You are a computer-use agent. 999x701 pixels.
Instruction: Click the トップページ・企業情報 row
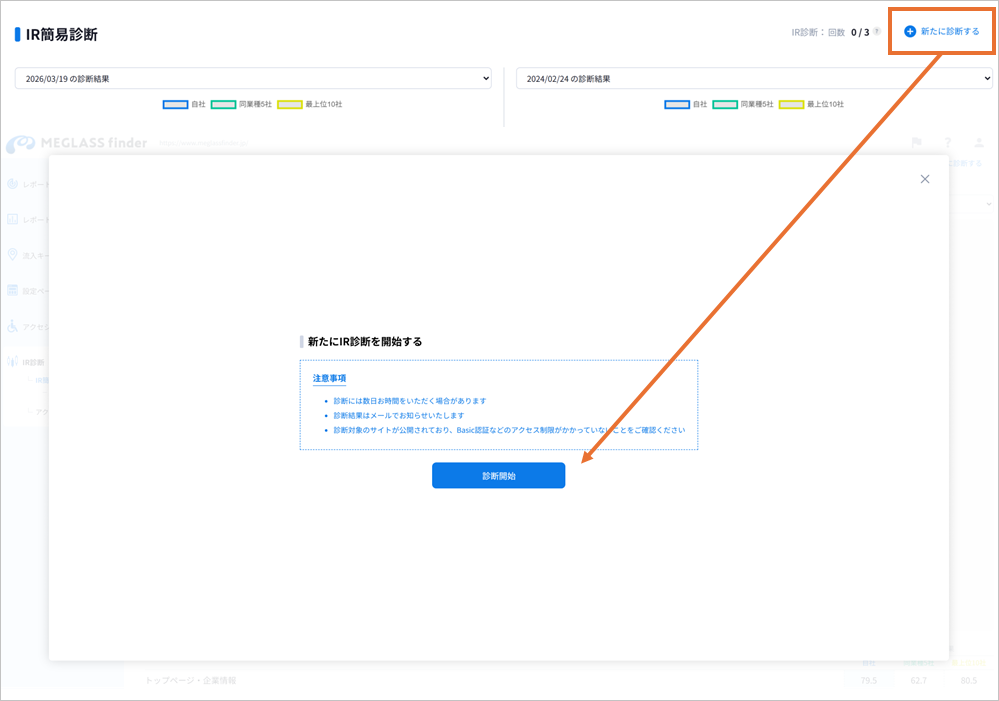click(x=190, y=680)
